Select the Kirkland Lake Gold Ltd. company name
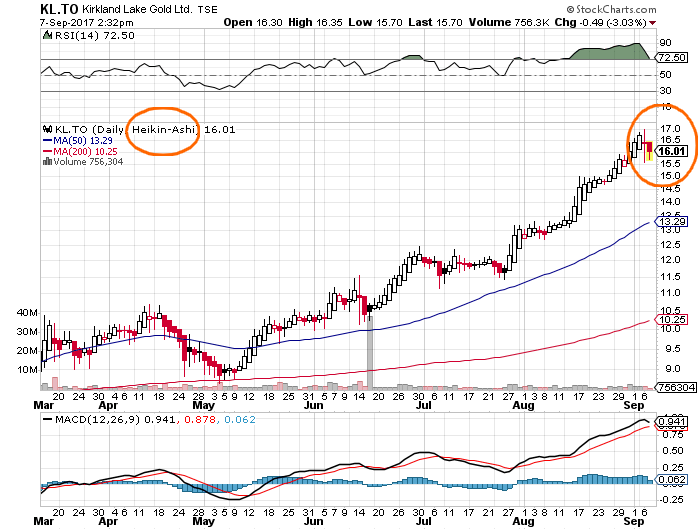The width and height of the screenshot is (700, 530). 137,9
